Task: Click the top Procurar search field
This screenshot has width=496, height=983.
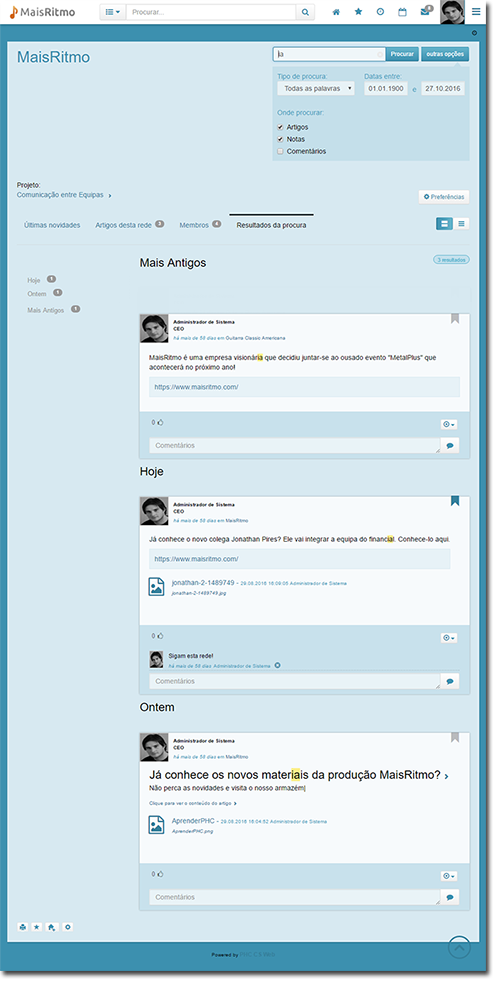Action: (x=211, y=12)
